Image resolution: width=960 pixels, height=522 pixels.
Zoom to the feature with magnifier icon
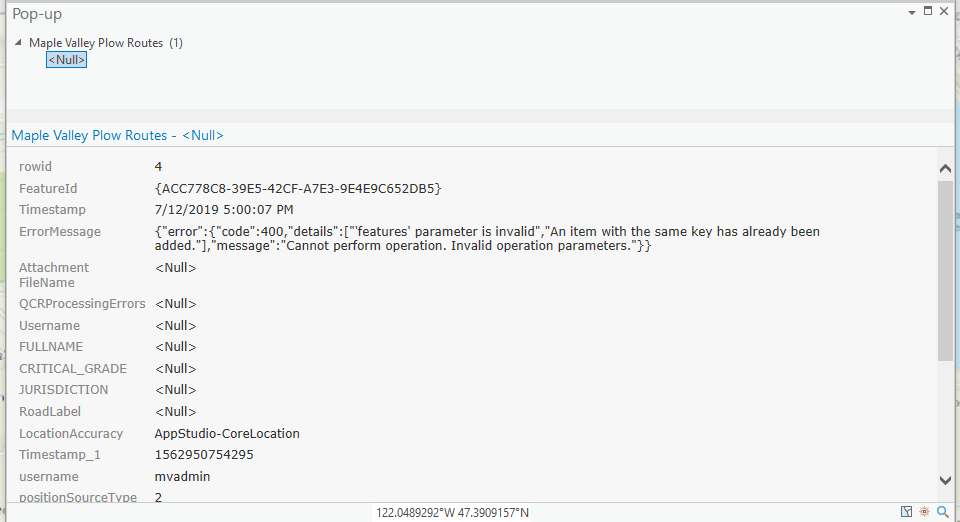click(x=942, y=512)
